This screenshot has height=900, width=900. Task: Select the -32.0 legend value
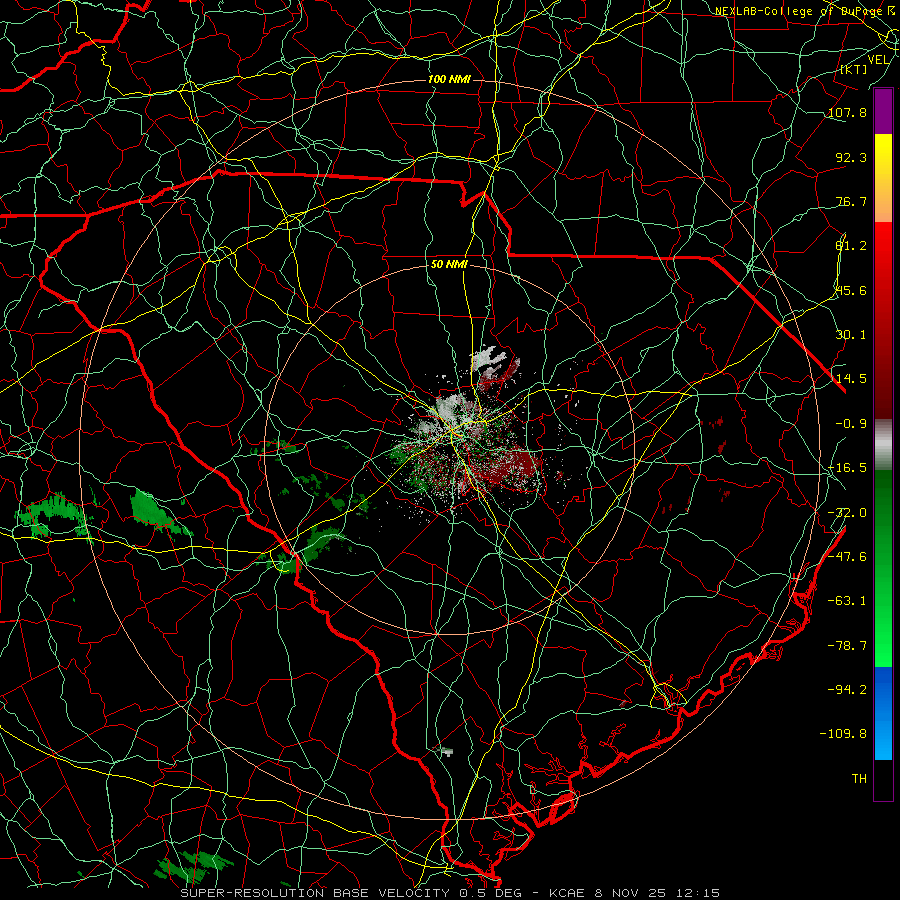coord(847,513)
